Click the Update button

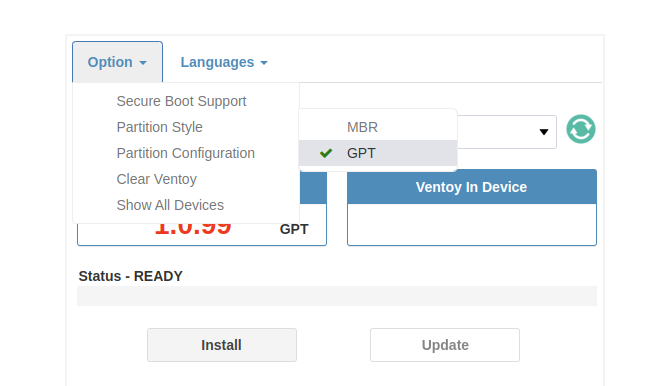coord(445,345)
